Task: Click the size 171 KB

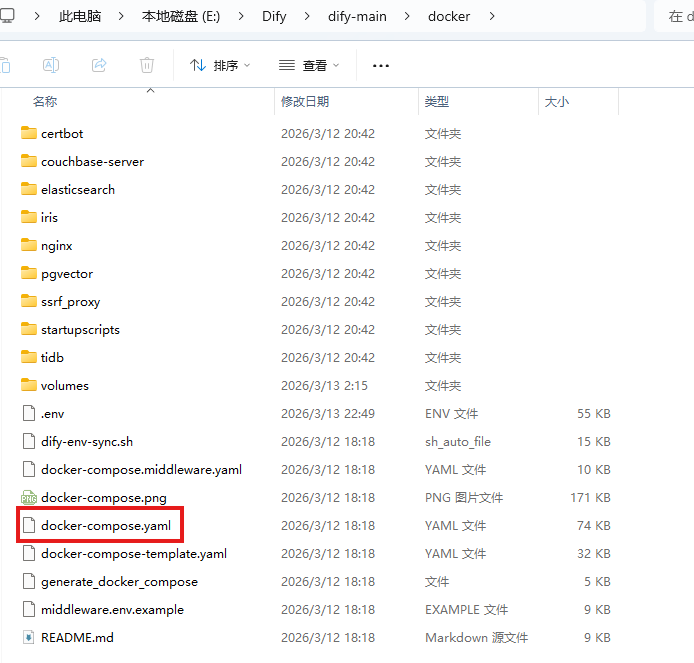Action: click(590, 497)
